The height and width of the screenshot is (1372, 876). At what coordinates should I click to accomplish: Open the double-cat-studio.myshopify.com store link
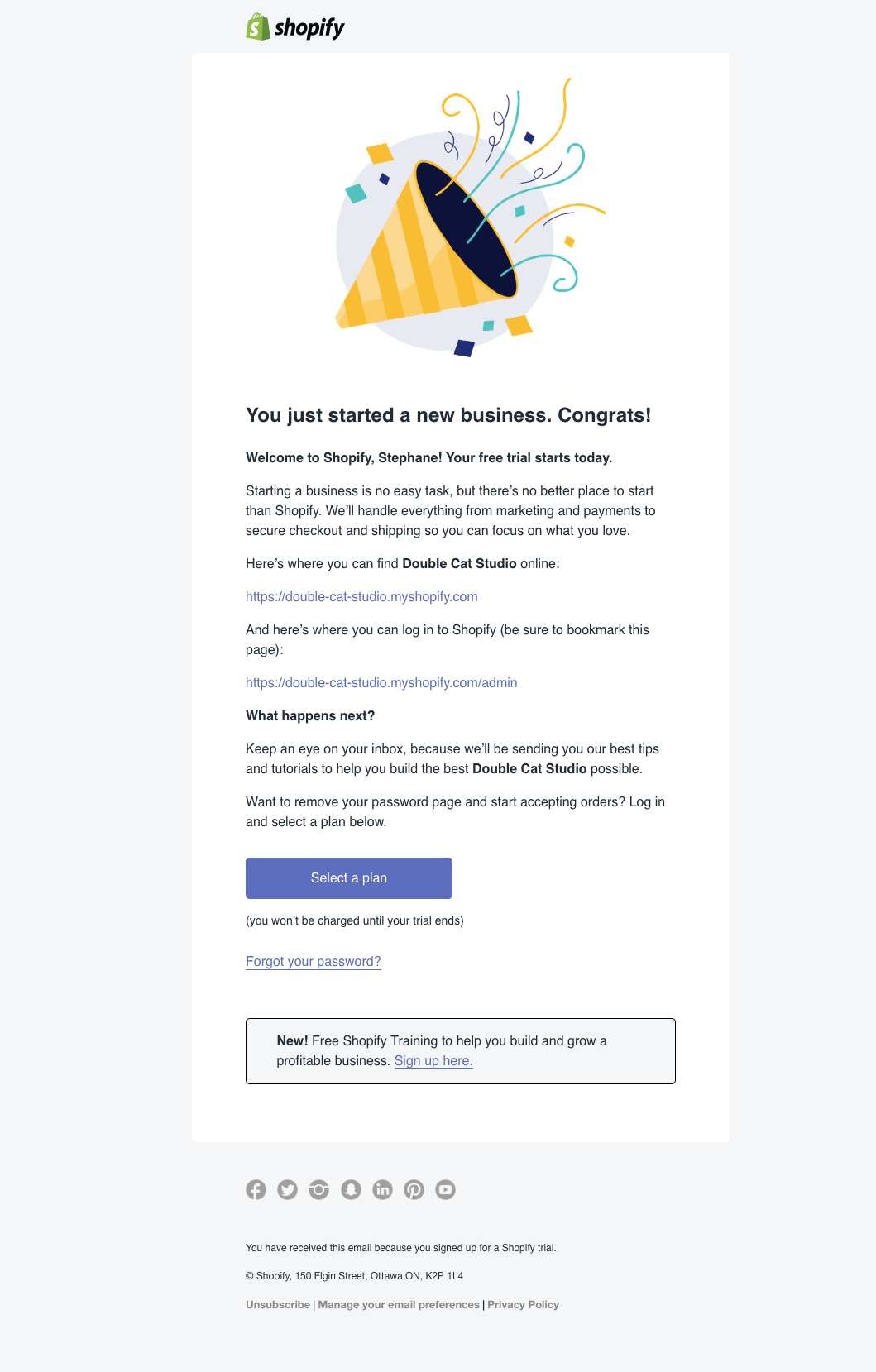[x=361, y=596]
